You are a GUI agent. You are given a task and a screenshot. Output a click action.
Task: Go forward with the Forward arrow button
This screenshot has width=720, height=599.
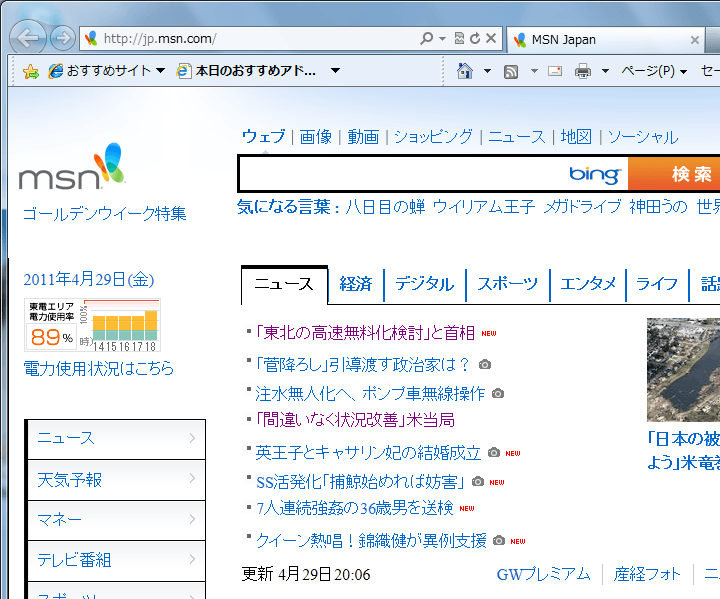[62, 38]
